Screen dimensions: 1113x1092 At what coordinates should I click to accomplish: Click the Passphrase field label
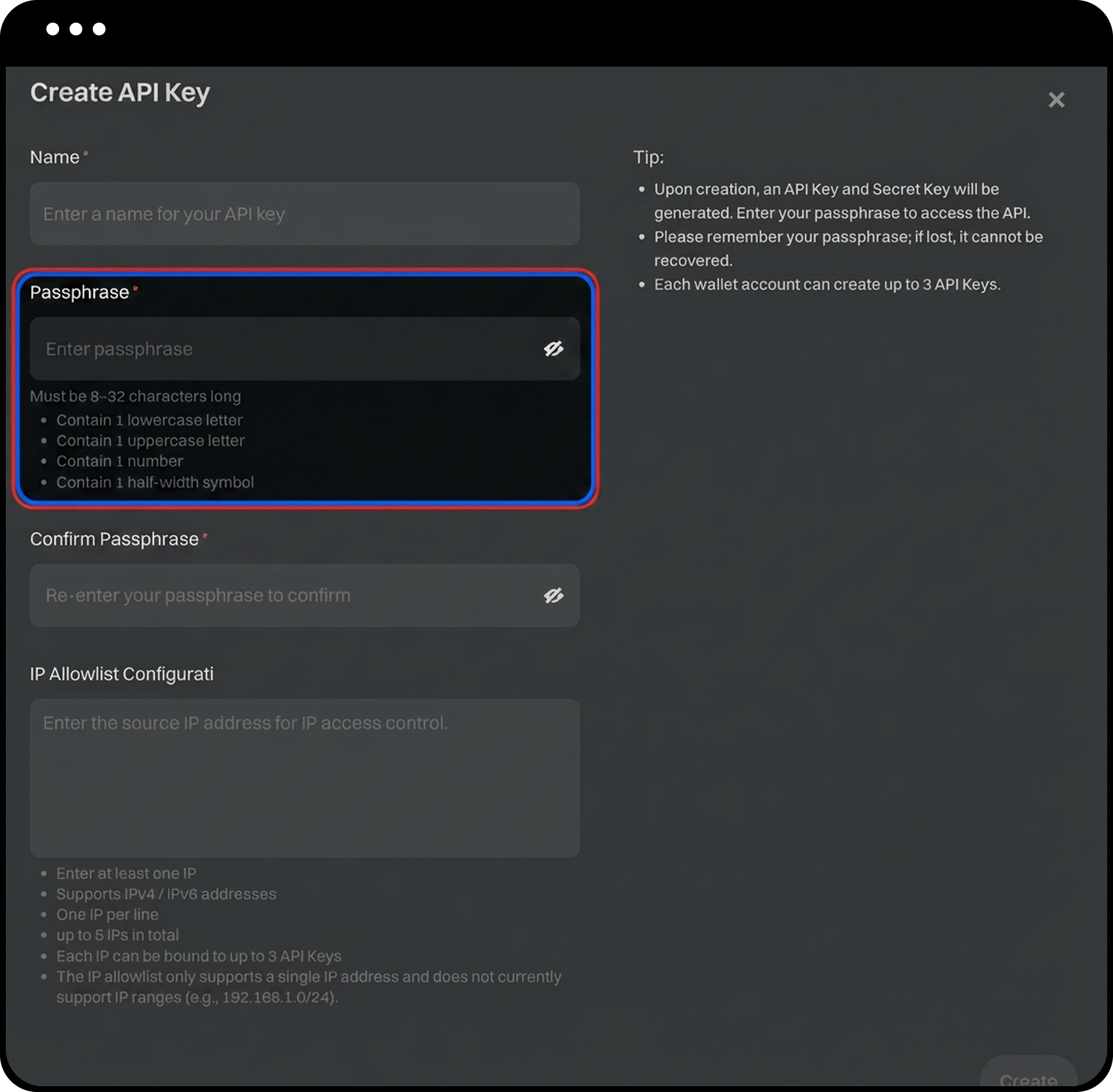point(79,292)
